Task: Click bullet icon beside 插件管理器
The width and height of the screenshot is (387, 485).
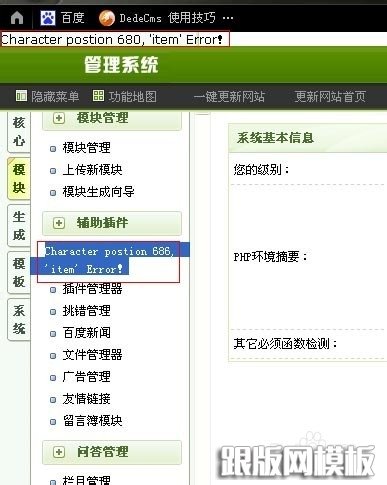Action: [x=53, y=290]
